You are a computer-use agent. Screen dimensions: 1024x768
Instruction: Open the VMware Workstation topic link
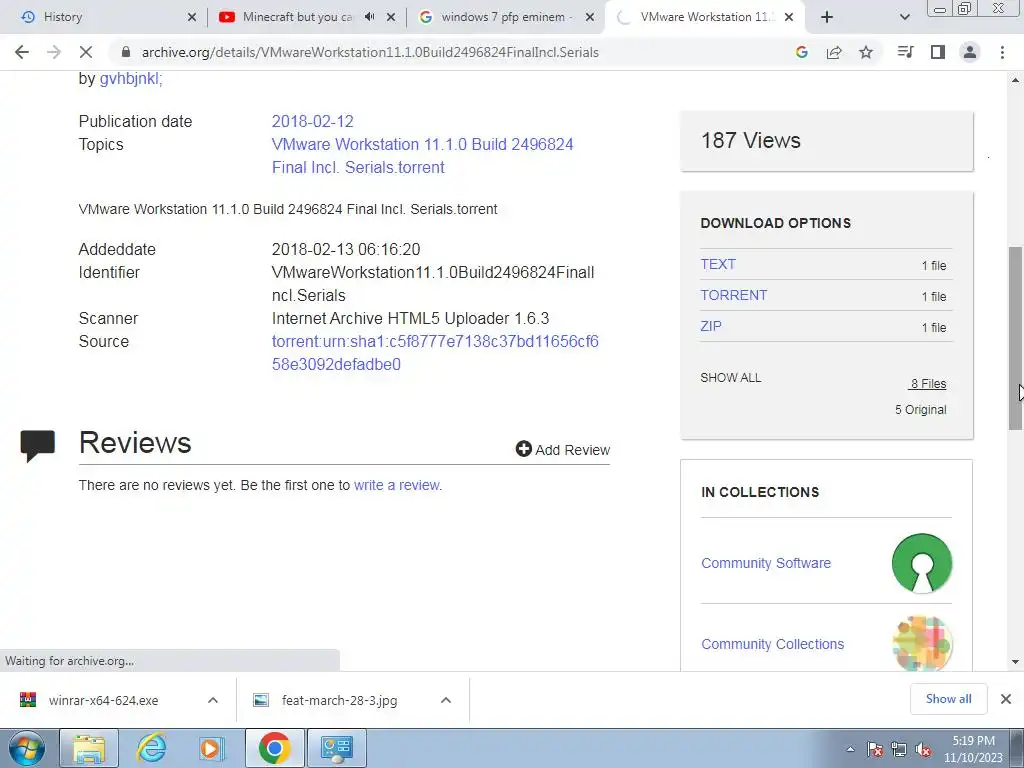click(x=423, y=155)
